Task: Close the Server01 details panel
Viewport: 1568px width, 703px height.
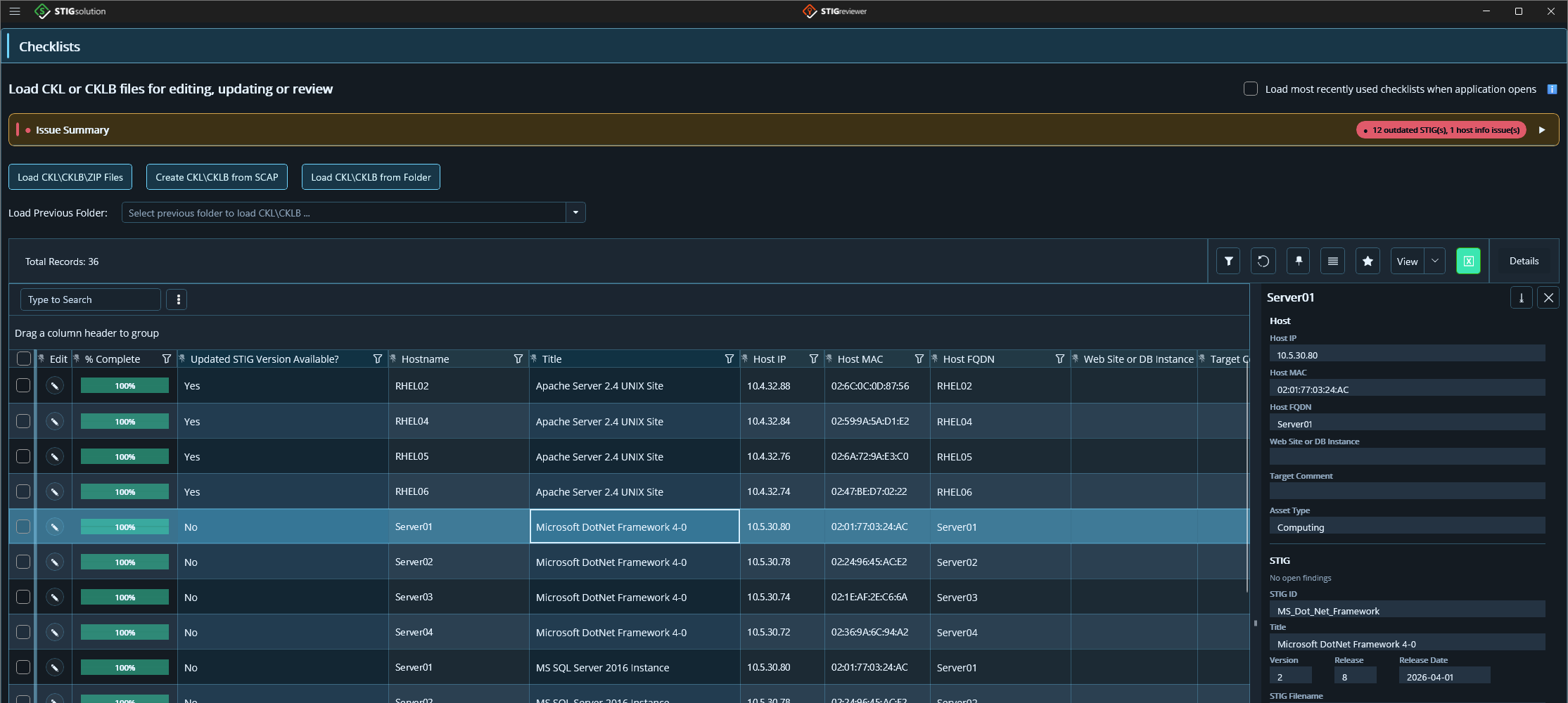Action: click(1548, 298)
